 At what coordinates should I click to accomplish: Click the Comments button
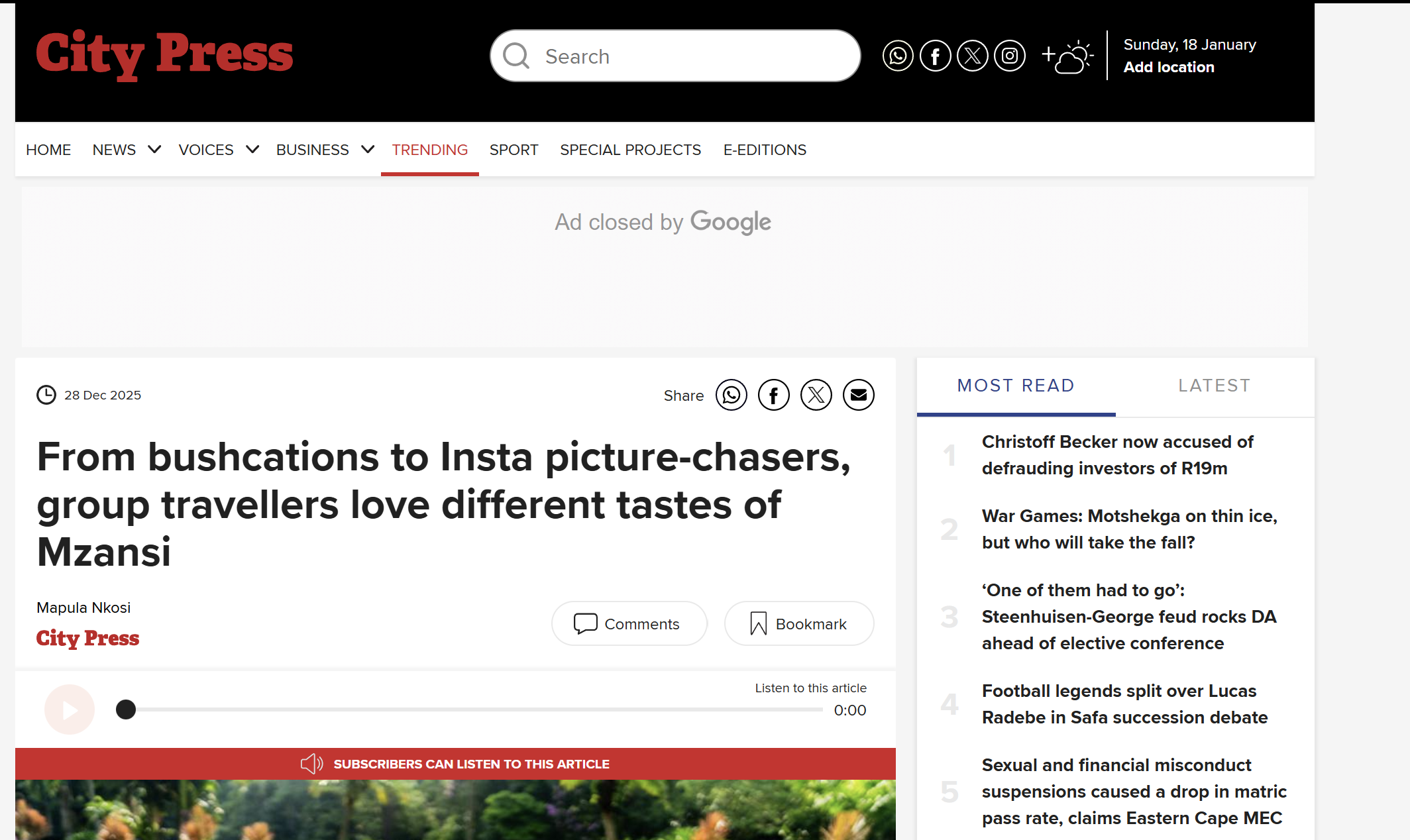629,624
